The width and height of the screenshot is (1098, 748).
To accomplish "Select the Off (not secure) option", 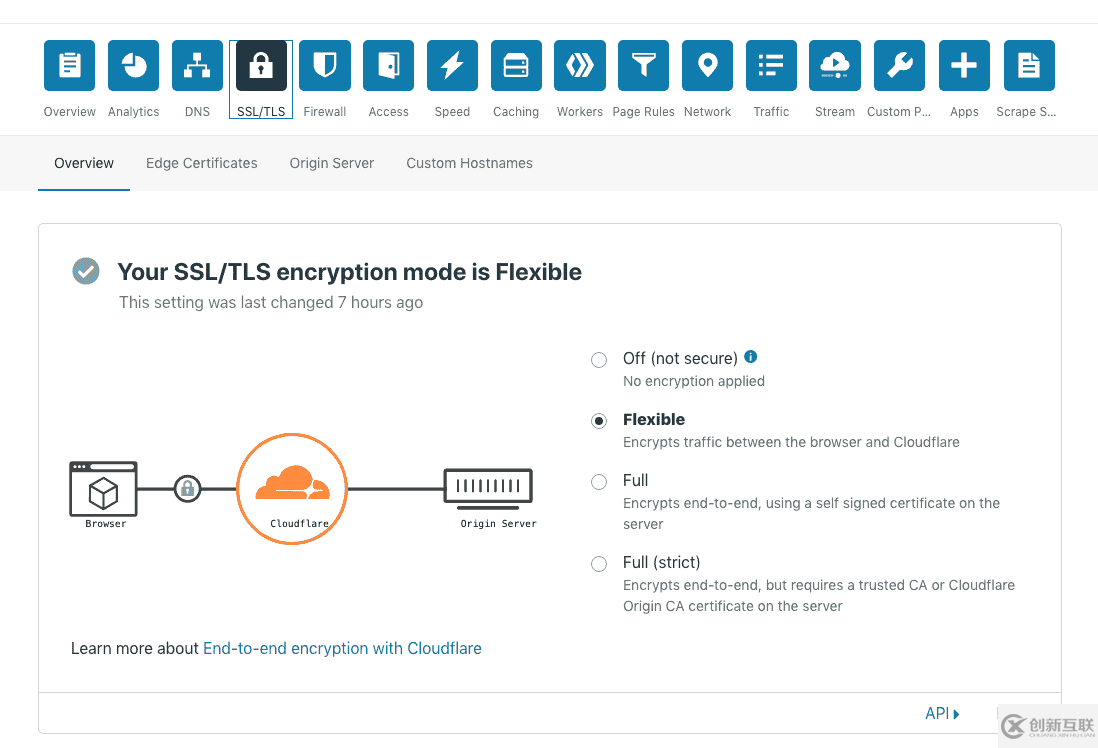I will click(x=599, y=360).
